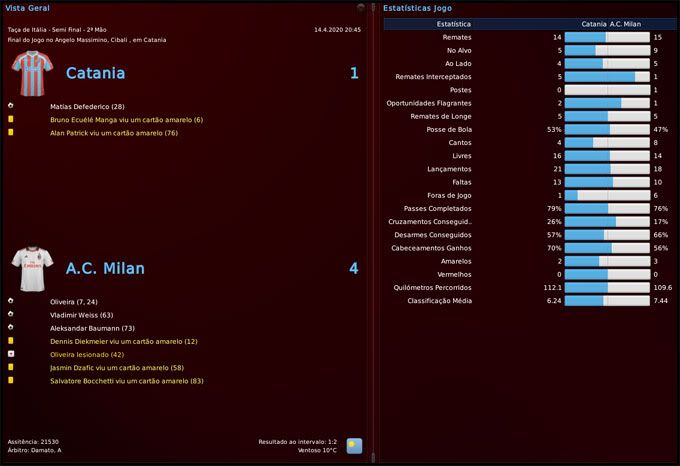Screen dimensions: 680x466
Task: Select Jasmin Dzafic yellow card event
Action: click(x=117, y=367)
